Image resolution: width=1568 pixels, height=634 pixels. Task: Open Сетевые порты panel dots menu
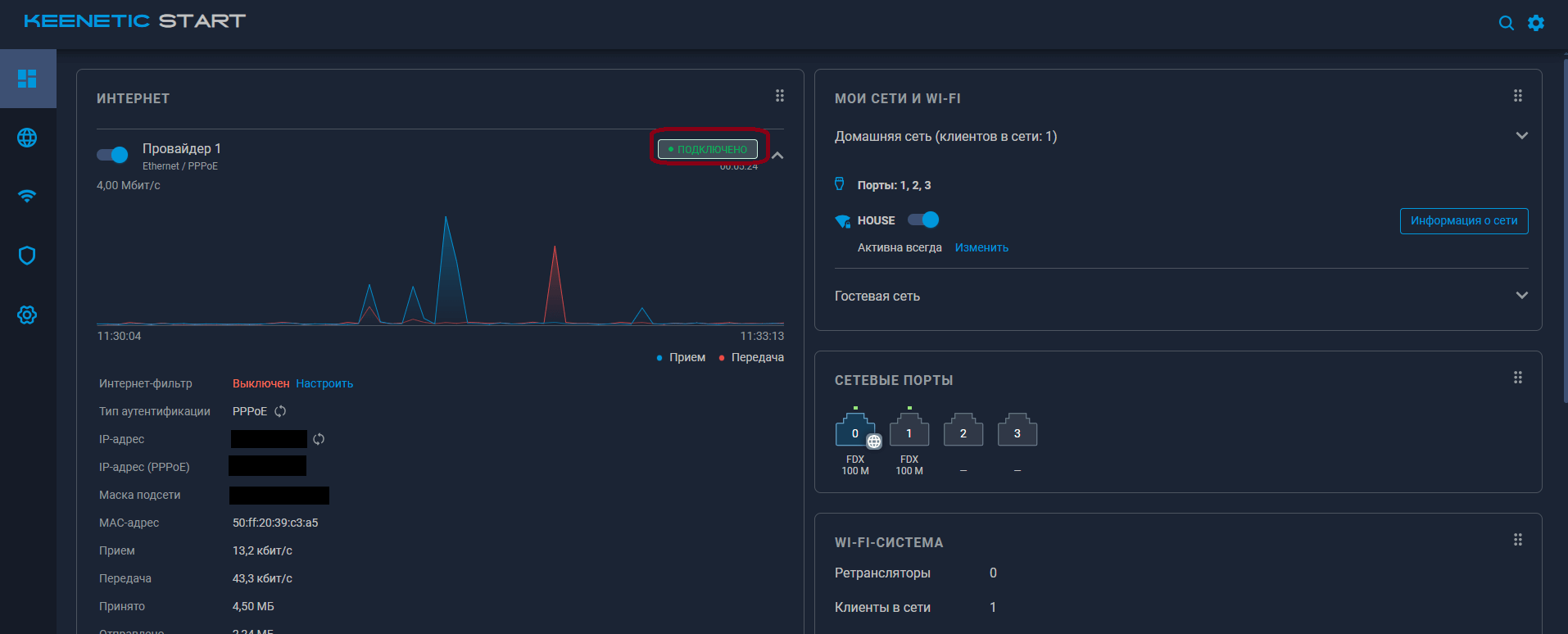[x=1518, y=378]
